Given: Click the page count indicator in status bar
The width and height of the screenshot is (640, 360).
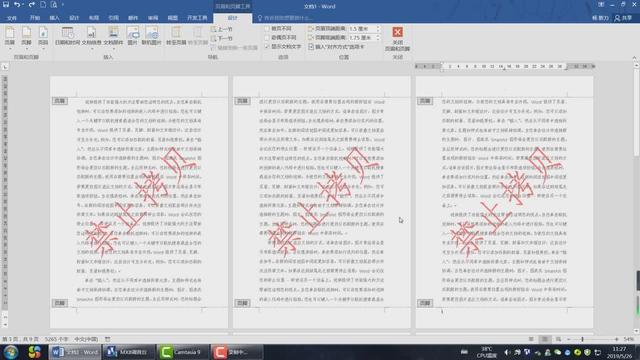Looking at the screenshot, I should point(20,339).
